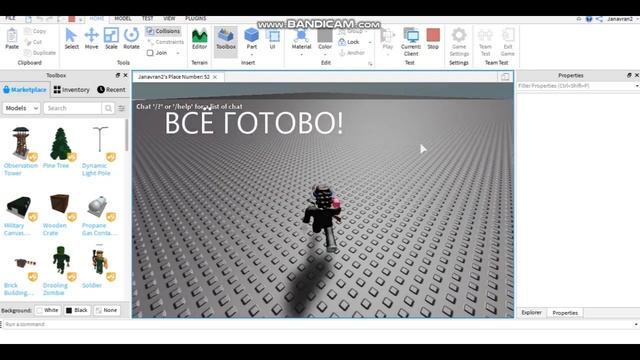Click the Exit Game icon

(x=508, y=36)
